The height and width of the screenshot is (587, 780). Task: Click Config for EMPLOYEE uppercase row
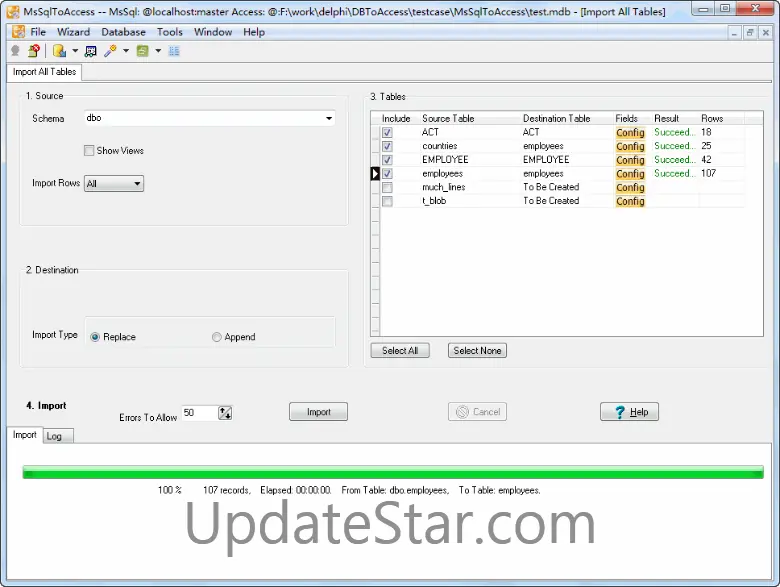tap(630, 160)
